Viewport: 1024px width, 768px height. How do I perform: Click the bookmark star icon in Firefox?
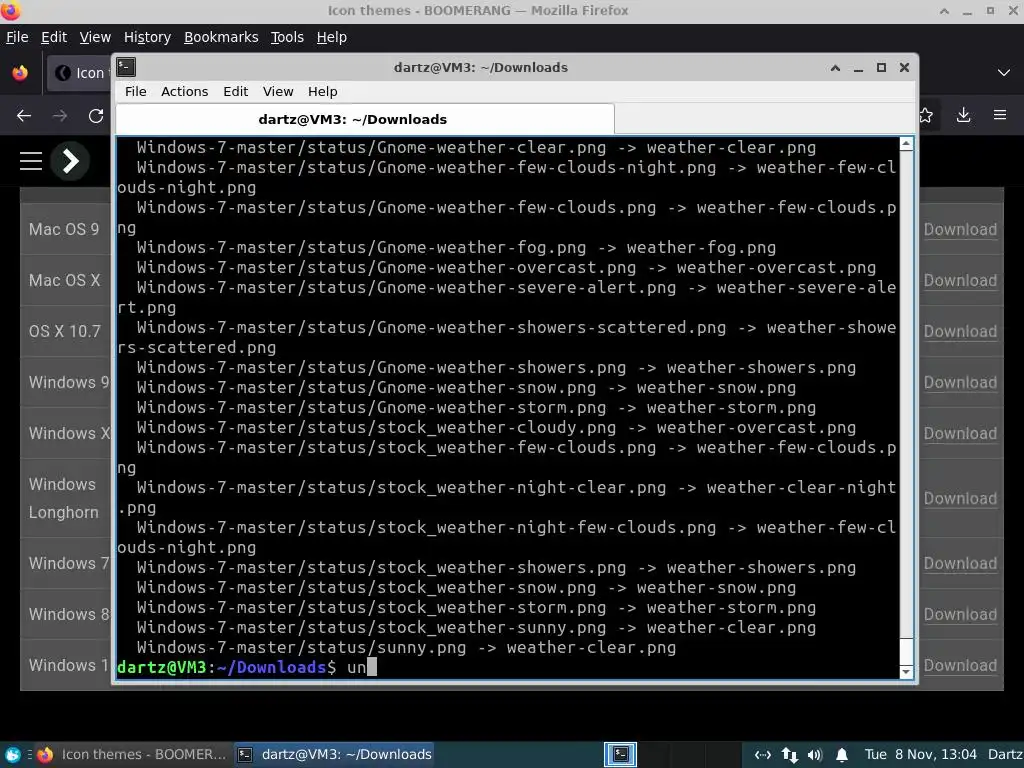(926, 116)
